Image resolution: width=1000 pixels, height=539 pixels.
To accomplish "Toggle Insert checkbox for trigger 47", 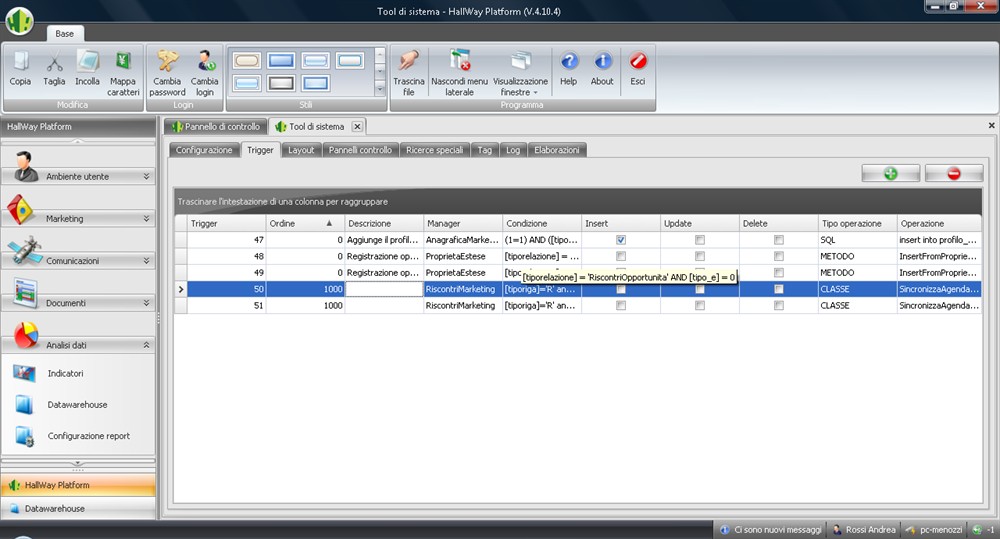I will pyautogui.click(x=621, y=240).
